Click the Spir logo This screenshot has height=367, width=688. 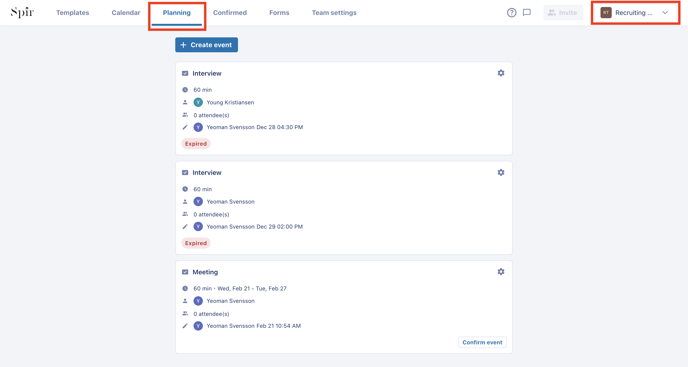22,12
